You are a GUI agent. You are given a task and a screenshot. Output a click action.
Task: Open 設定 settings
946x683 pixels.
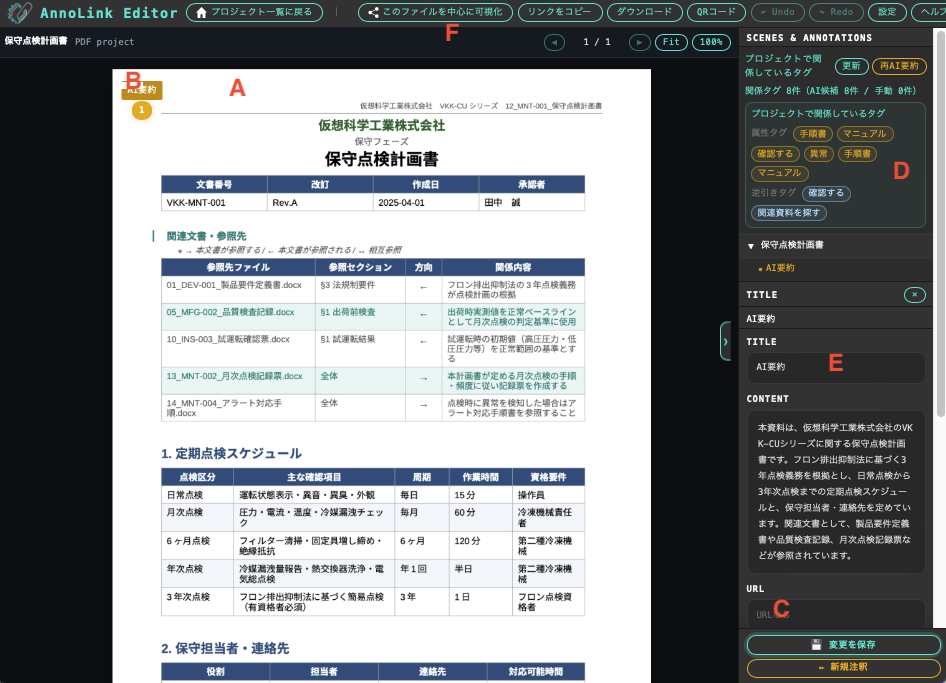(886, 12)
